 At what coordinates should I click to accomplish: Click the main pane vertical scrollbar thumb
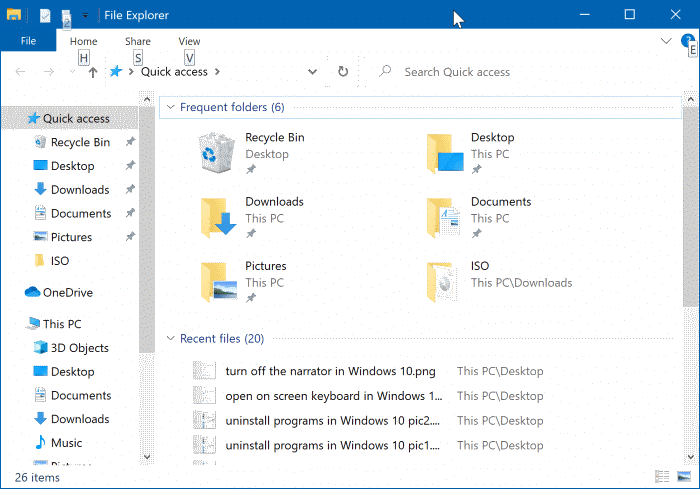[x=690, y=206]
